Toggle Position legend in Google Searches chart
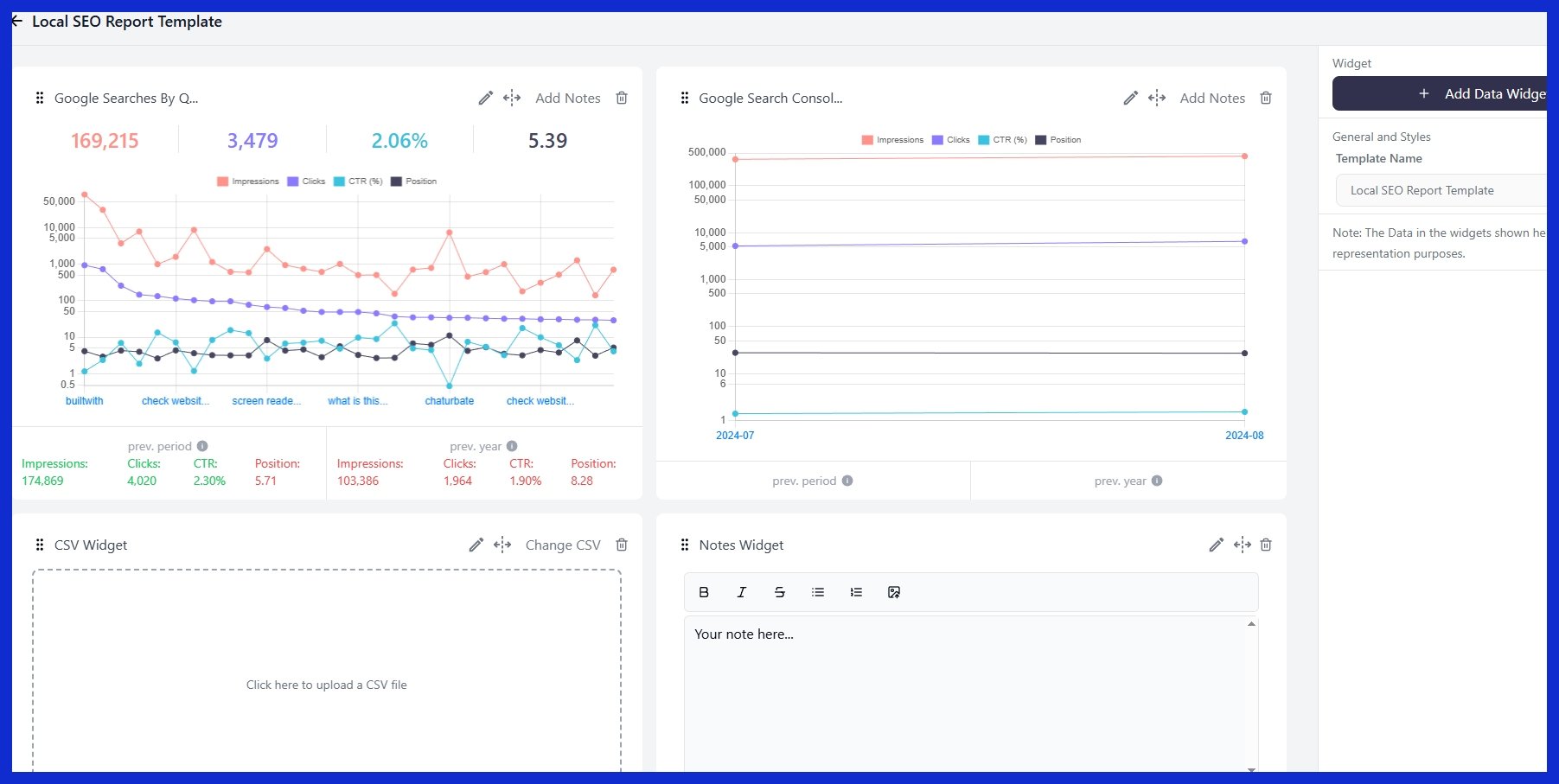This screenshot has width=1559, height=784. click(414, 181)
